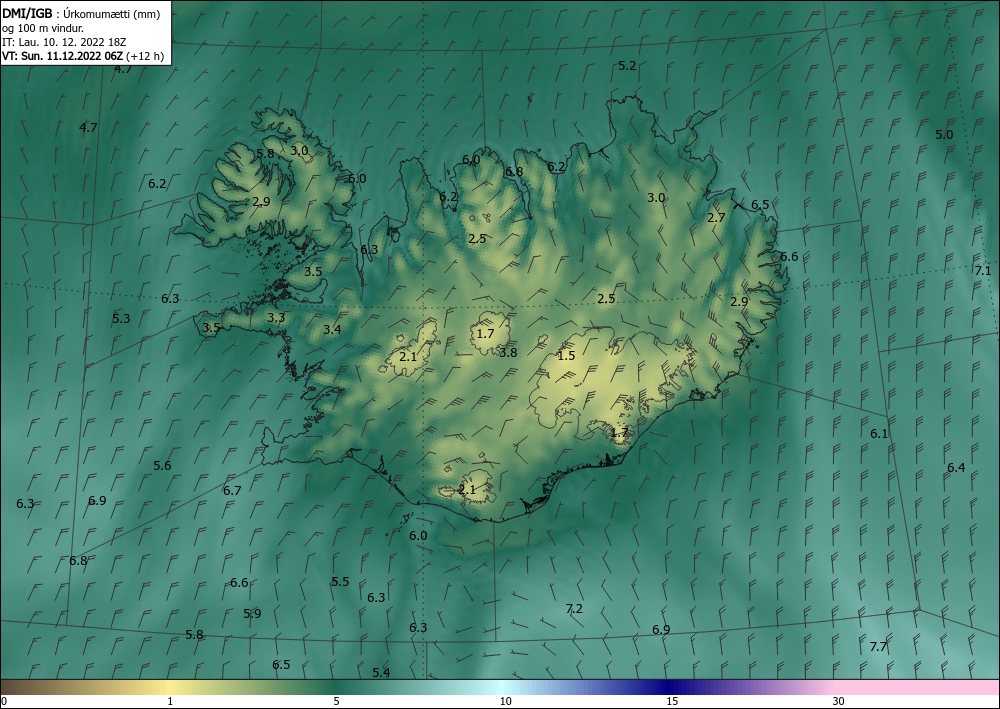Select the 6.1 value southeast of Iceland
Image resolution: width=1000 pixels, height=709 pixels.
[879, 434]
